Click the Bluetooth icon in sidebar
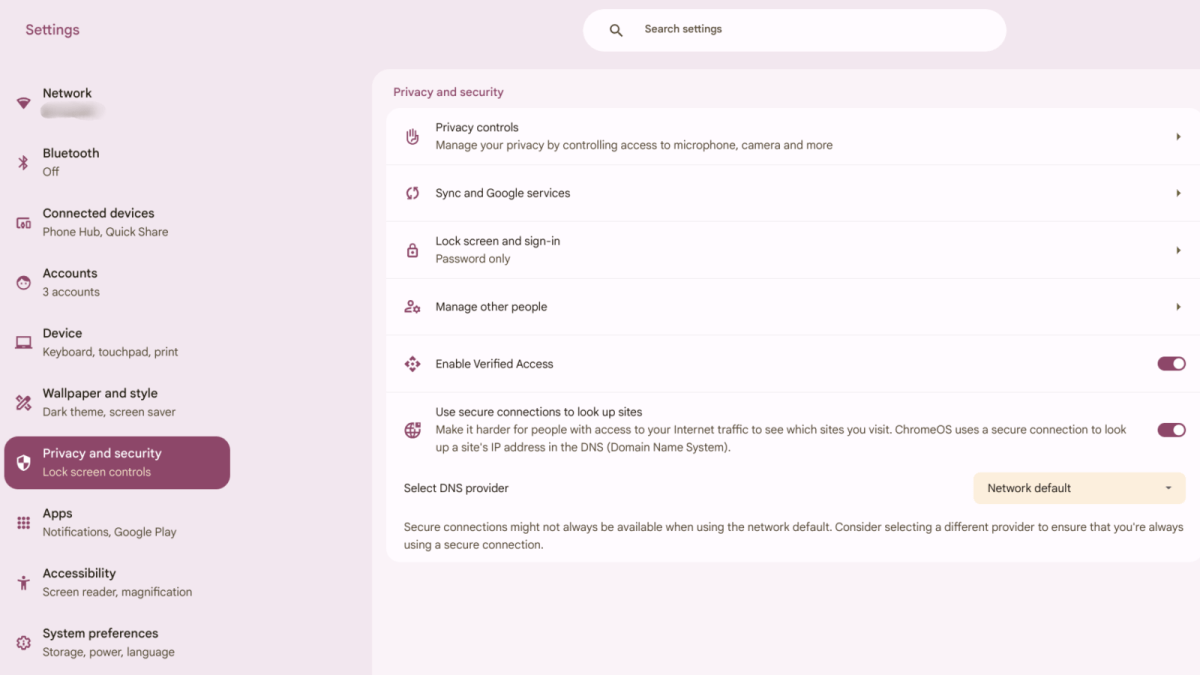The width and height of the screenshot is (1200, 675). pos(23,160)
